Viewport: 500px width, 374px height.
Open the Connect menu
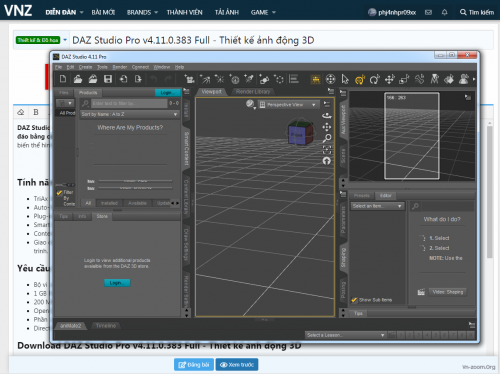pyautogui.click(x=140, y=67)
